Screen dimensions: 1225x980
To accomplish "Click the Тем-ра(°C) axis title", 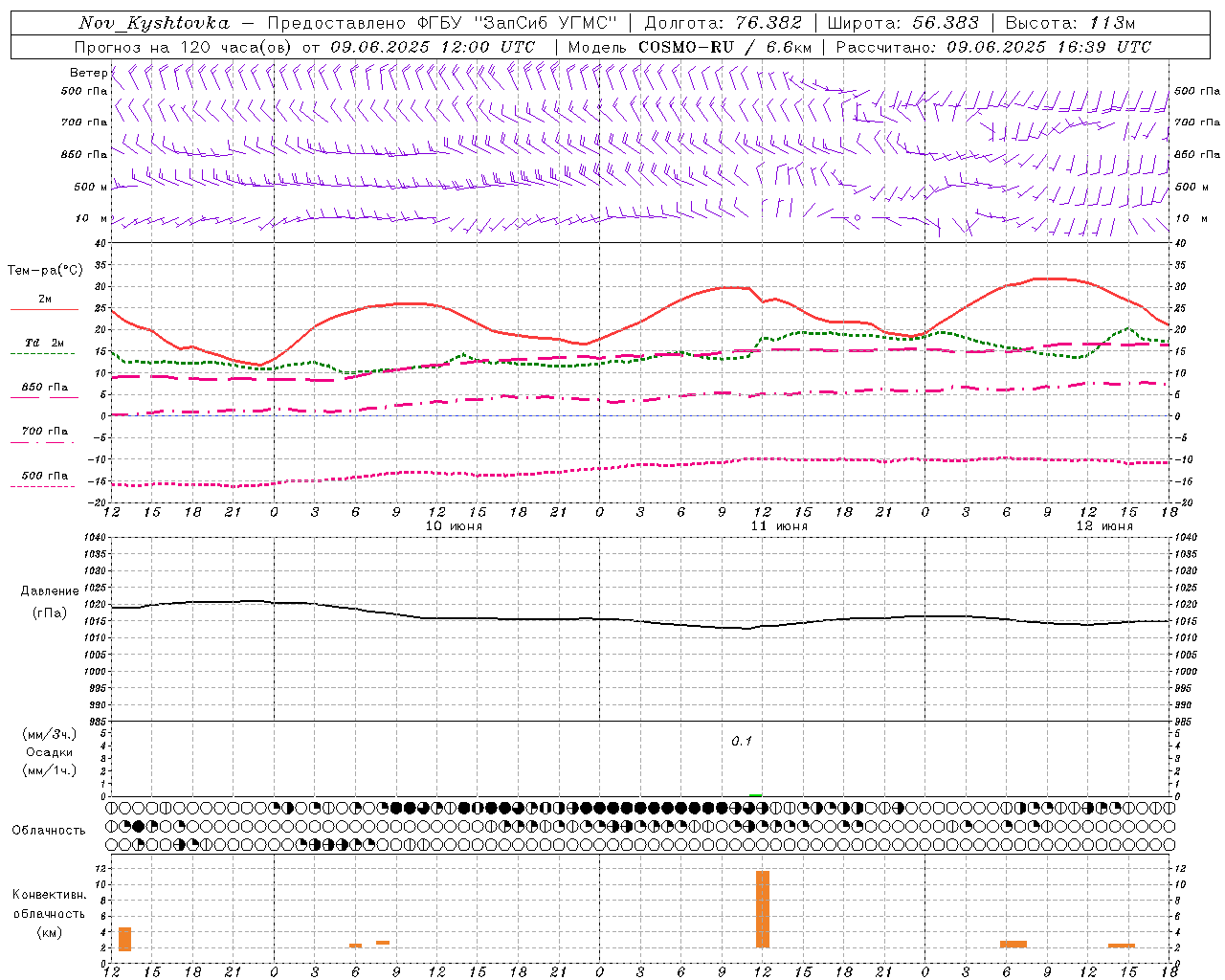I will click(x=45, y=271).
